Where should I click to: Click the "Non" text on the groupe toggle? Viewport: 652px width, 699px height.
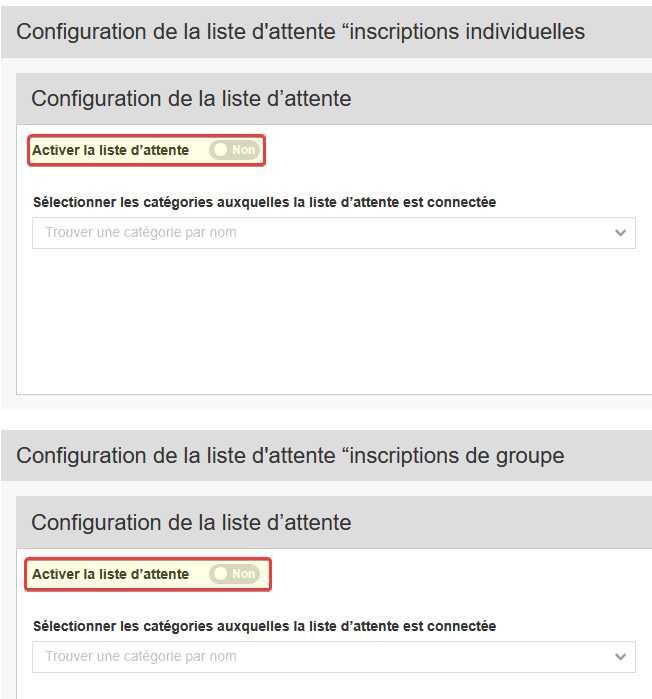pyautogui.click(x=243, y=574)
